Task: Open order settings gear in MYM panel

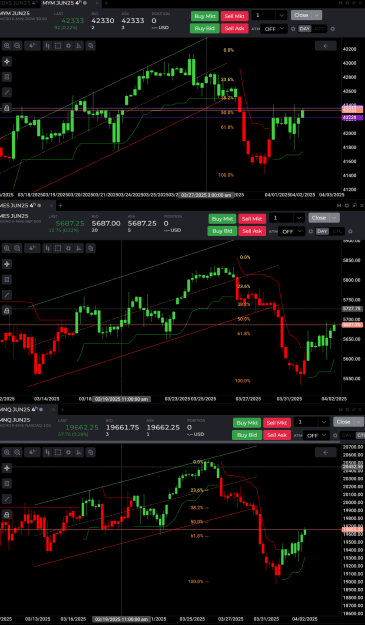Action: (333, 29)
